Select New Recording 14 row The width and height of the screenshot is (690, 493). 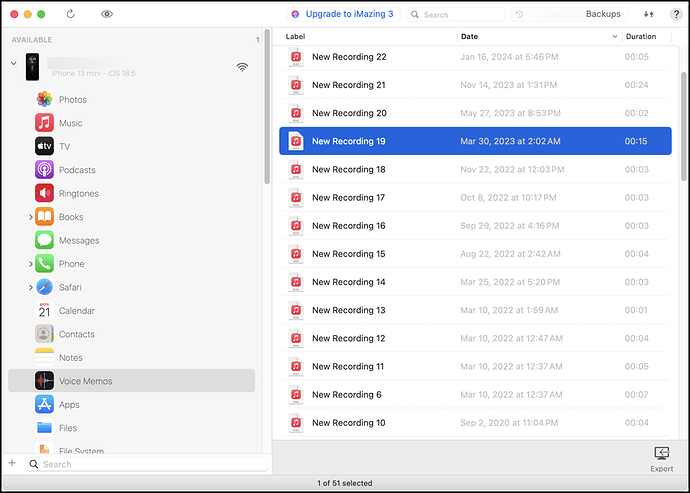(x=475, y=282)
